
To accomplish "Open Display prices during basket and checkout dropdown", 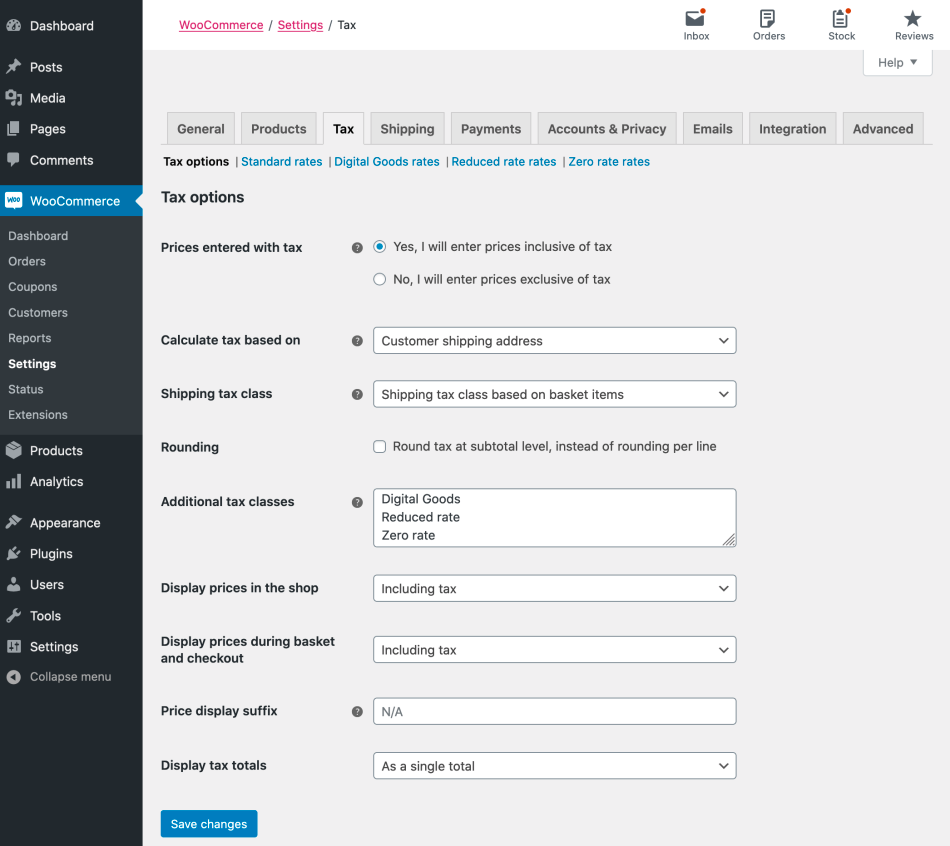I will (x=554, y=650).
